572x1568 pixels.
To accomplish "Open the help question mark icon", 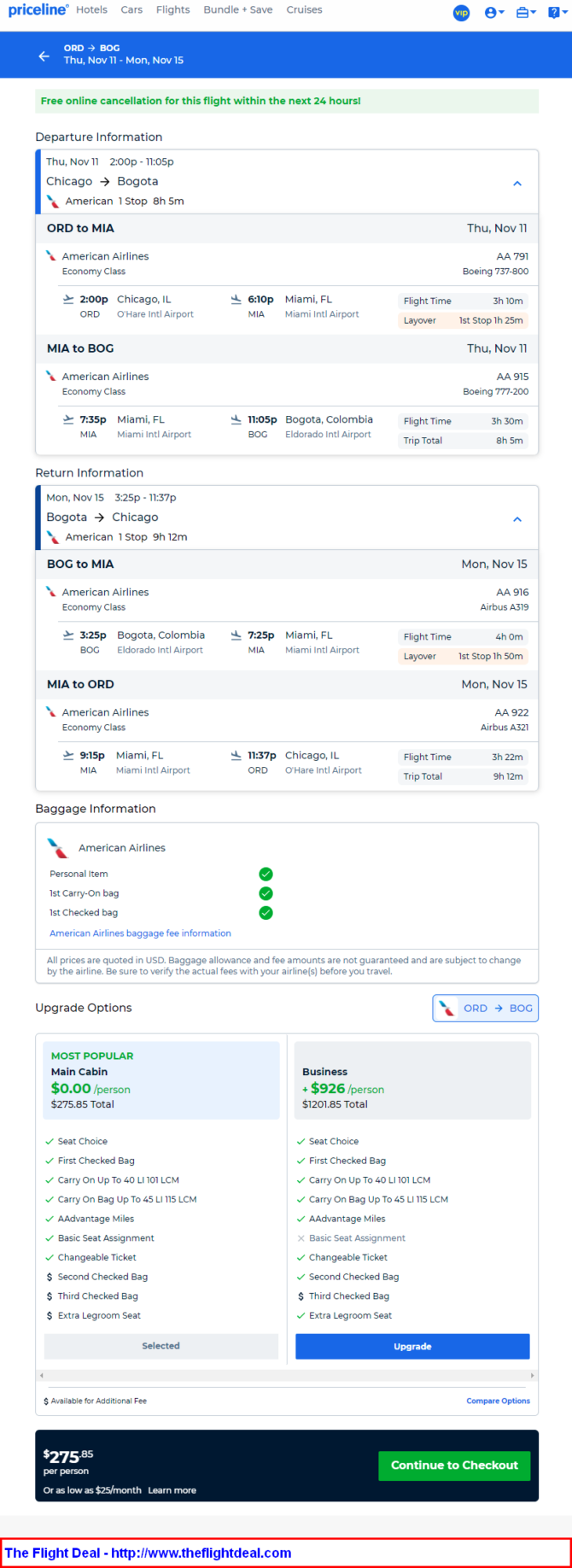I will tap(557, 13).
